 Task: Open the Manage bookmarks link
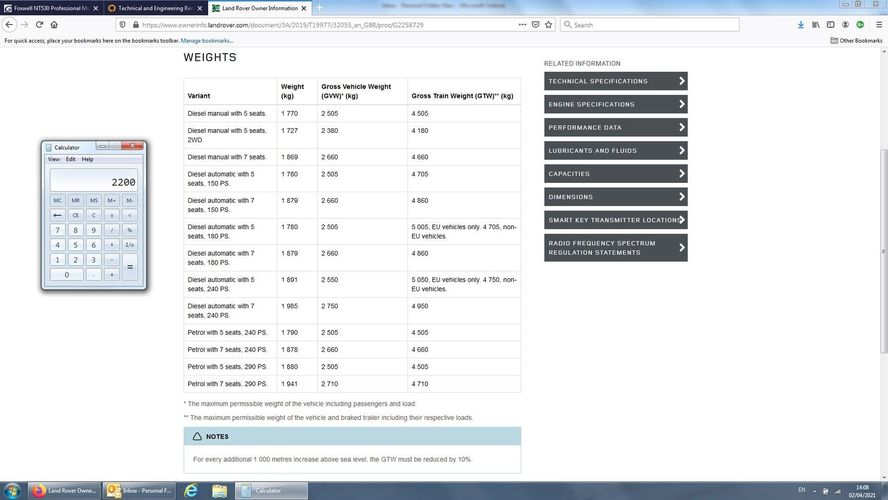pyautogui.click(x=207, y=41)
